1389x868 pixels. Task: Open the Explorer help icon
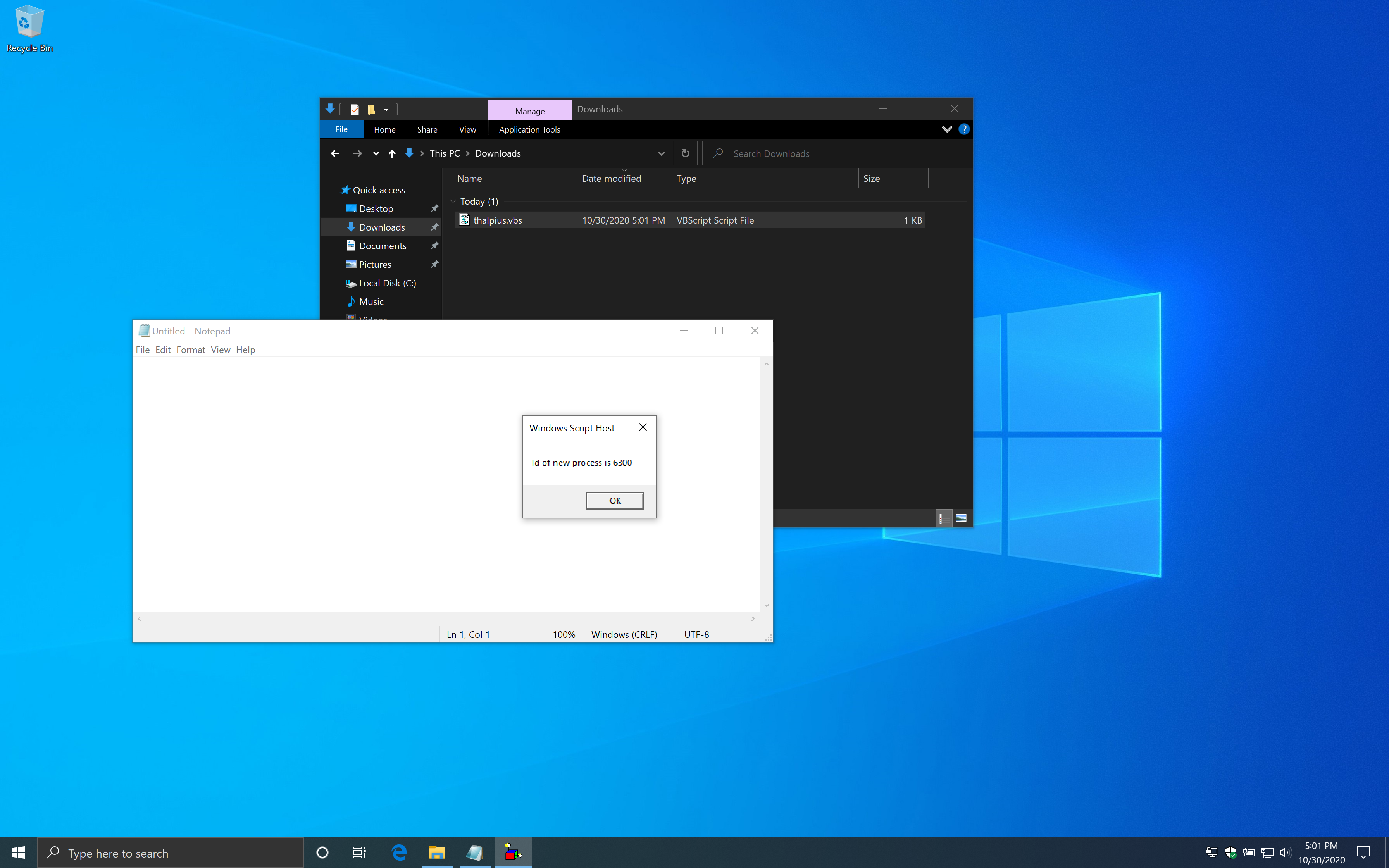[x=964, y=129]
